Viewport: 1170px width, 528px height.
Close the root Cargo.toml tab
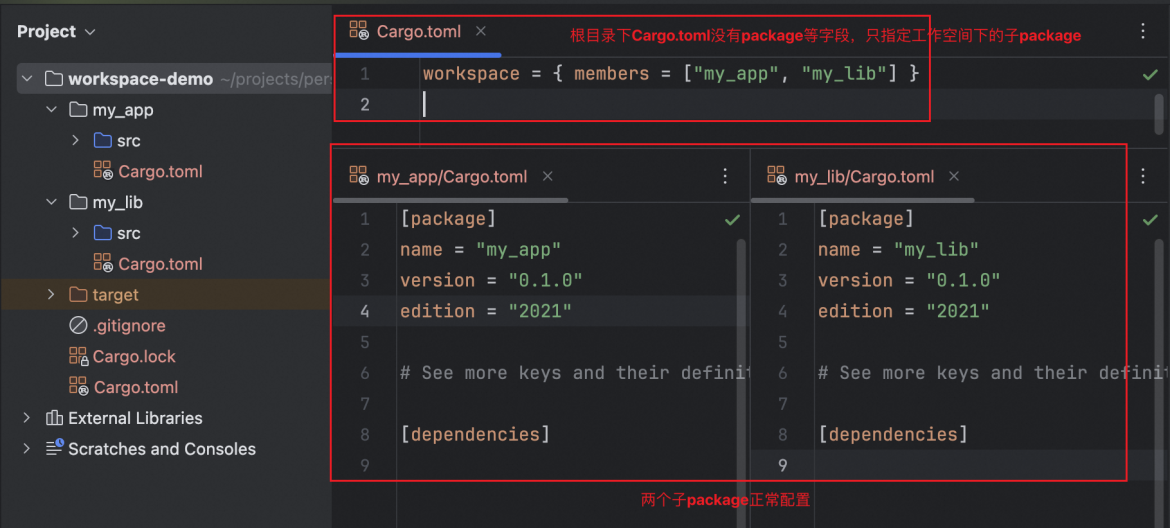coord(481,31)
